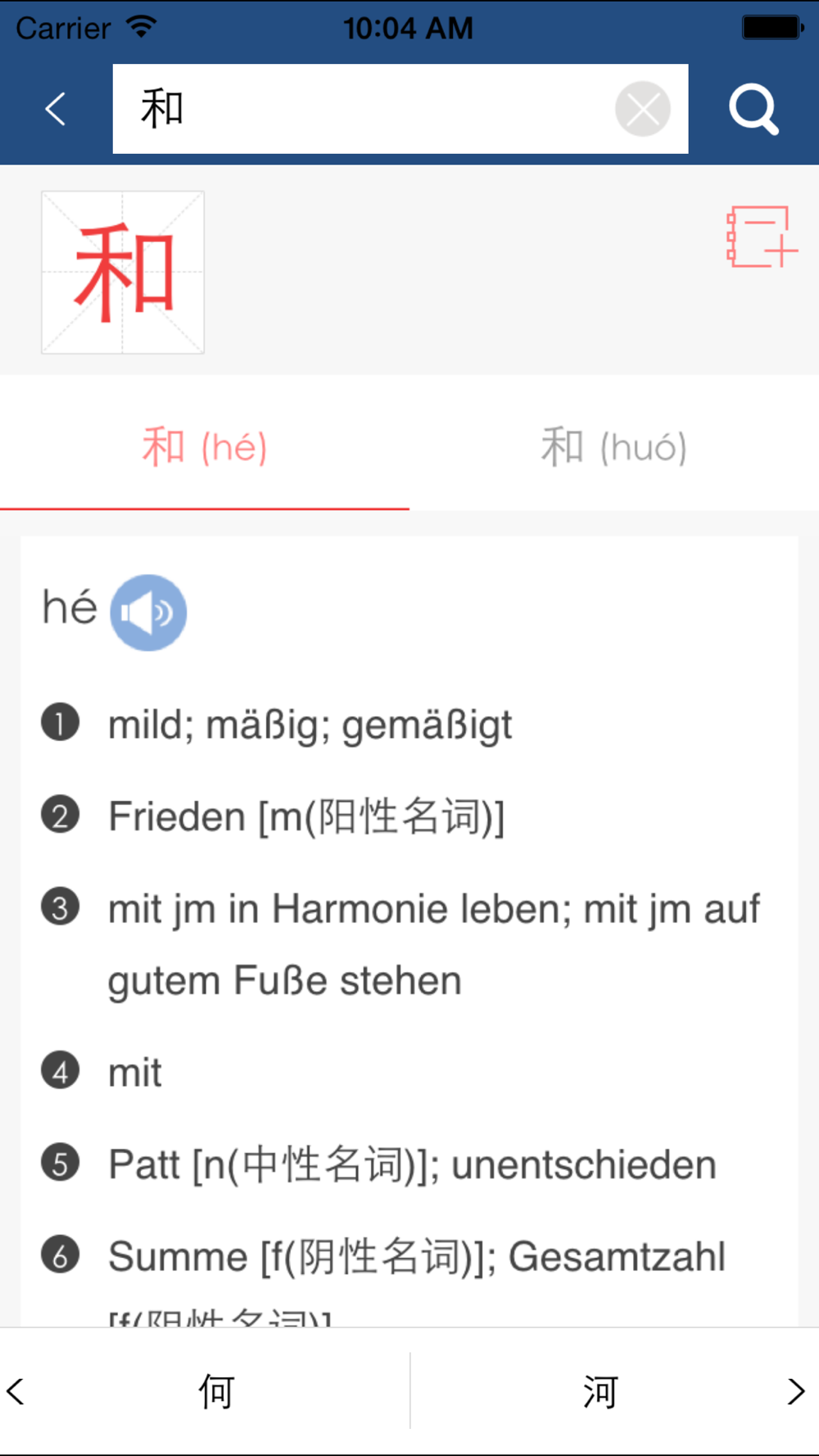The image size is (819, 1456).
Task: Open the 和 stroke order character box
Action: [123, 273]
